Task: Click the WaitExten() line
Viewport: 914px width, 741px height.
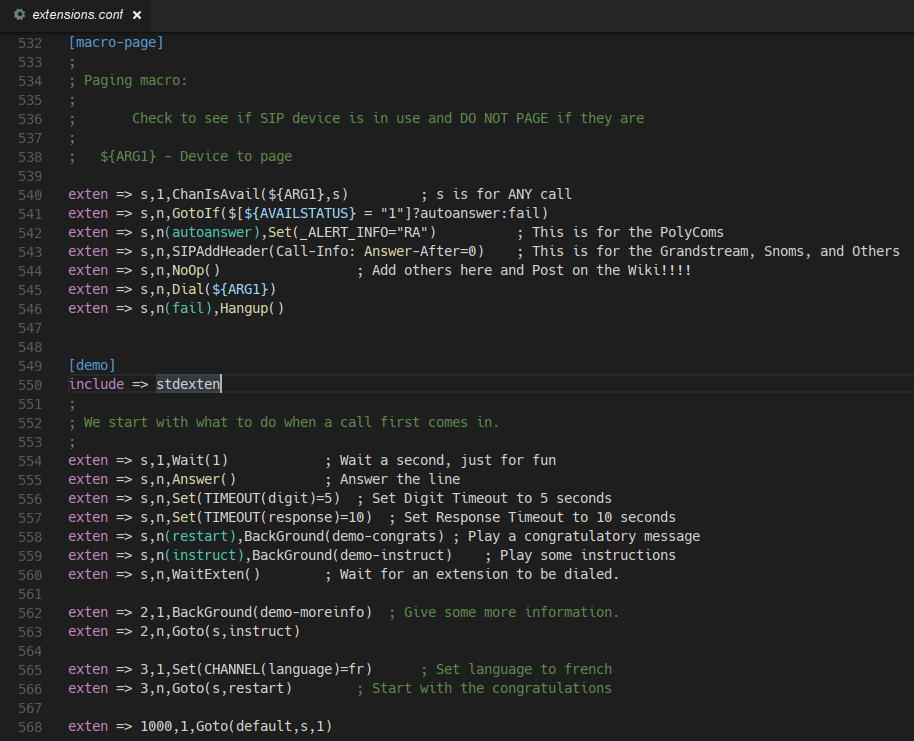Action: 164,574
